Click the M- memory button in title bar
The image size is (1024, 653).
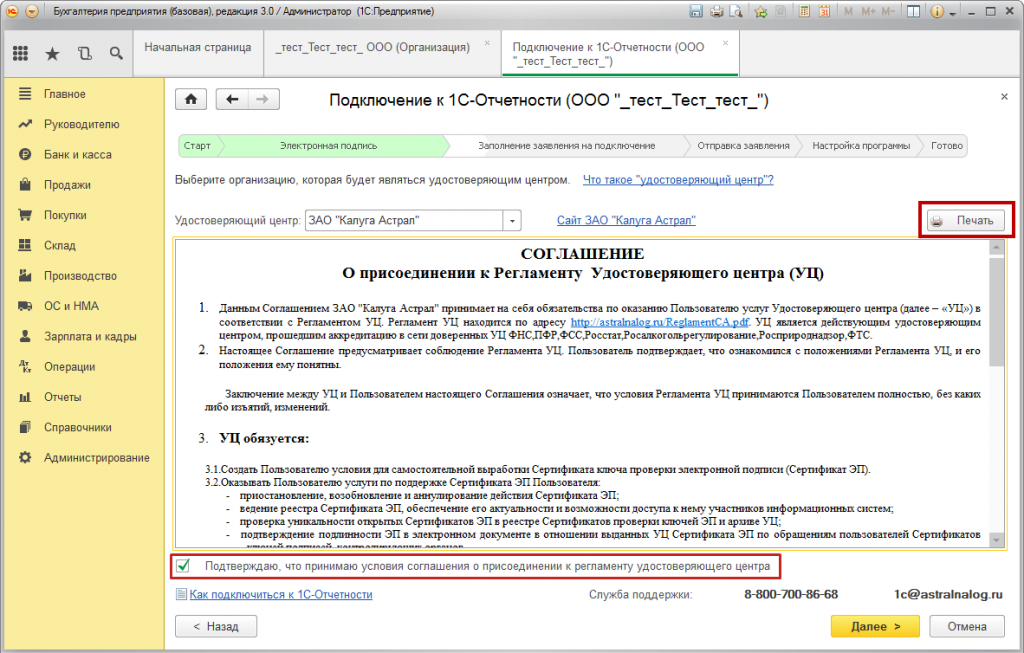coord(888,11)
